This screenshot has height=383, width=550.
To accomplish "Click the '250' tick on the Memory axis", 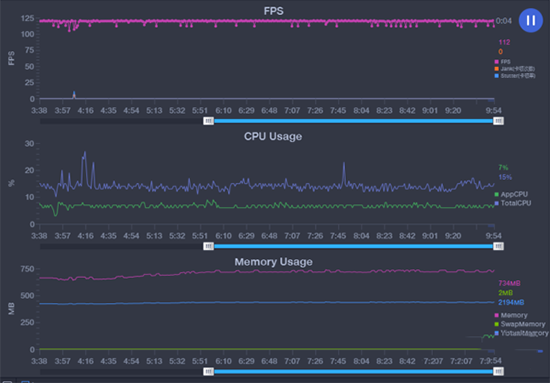I will [27, 322].
